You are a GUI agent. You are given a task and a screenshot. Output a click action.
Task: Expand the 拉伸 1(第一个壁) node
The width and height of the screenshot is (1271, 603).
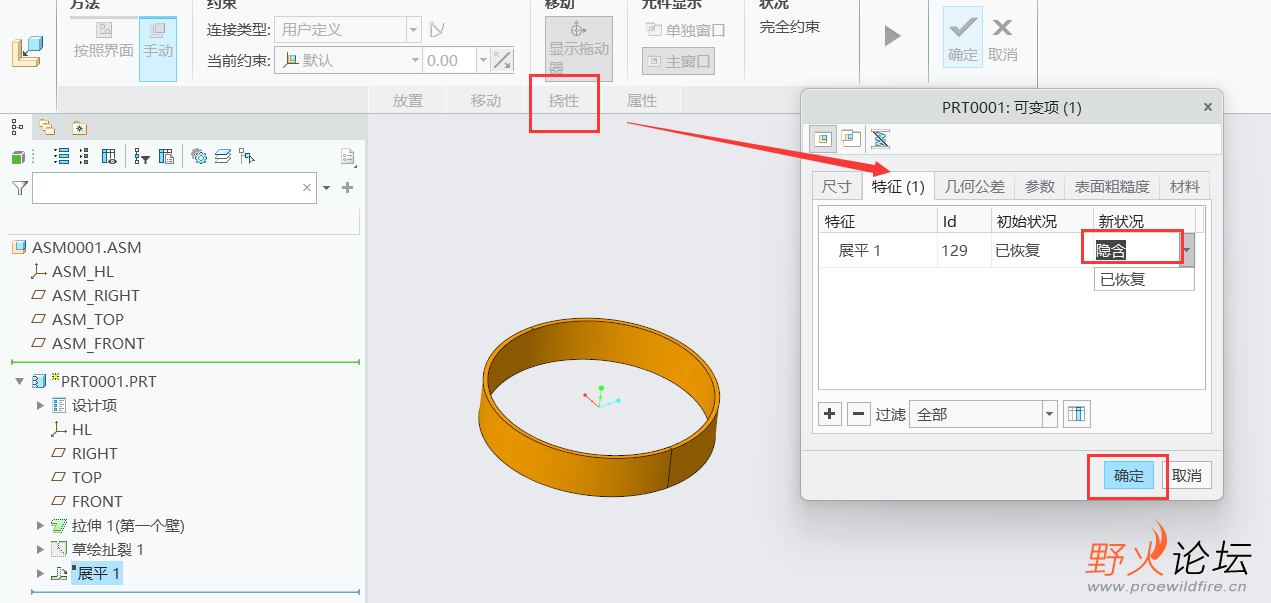click(x=40, y=525)
